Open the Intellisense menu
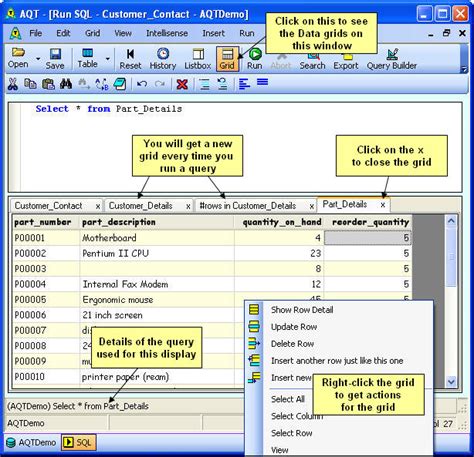 [167, 33]
